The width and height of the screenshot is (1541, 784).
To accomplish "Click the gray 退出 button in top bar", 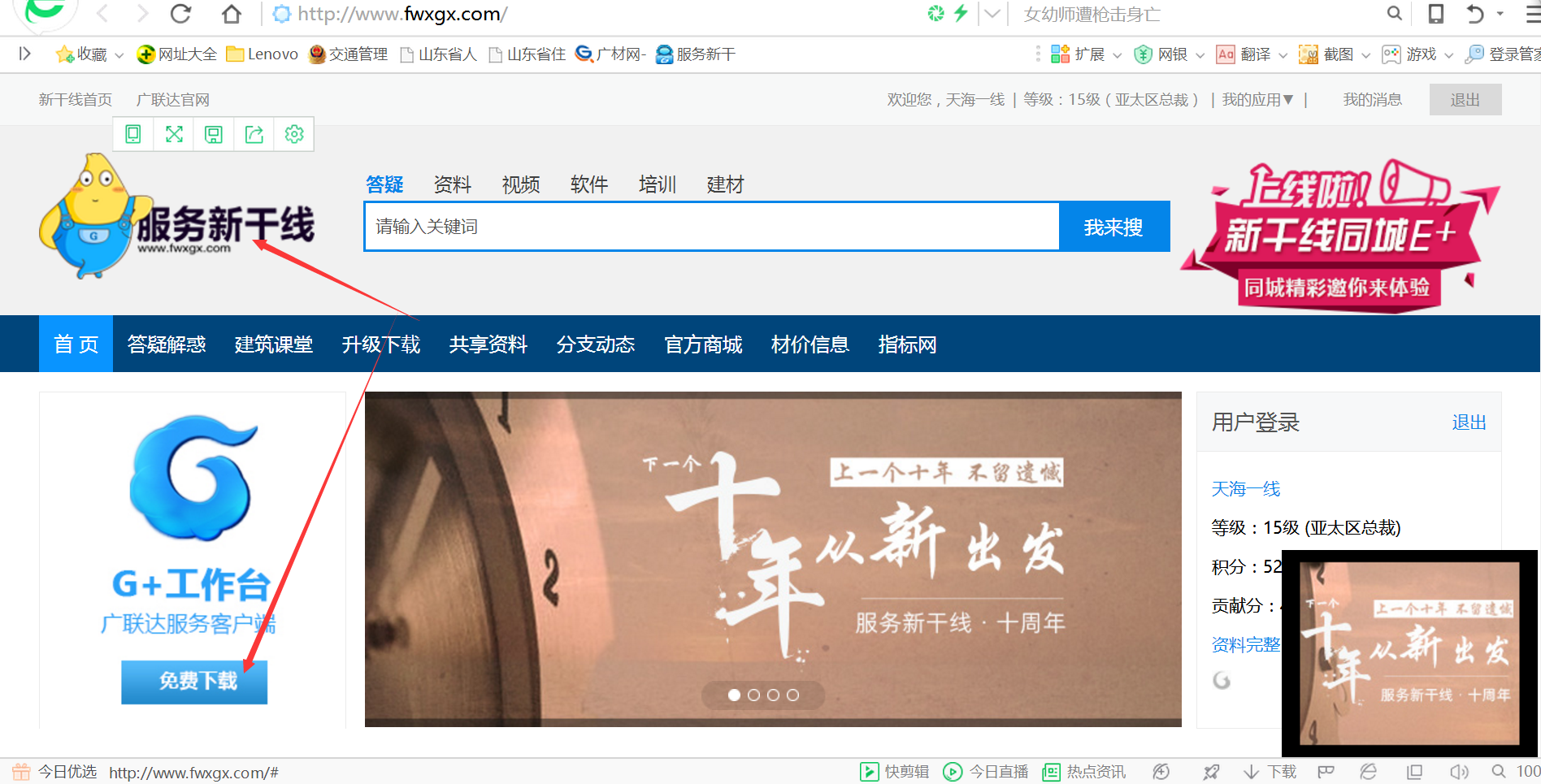I will click(1465, 99).
